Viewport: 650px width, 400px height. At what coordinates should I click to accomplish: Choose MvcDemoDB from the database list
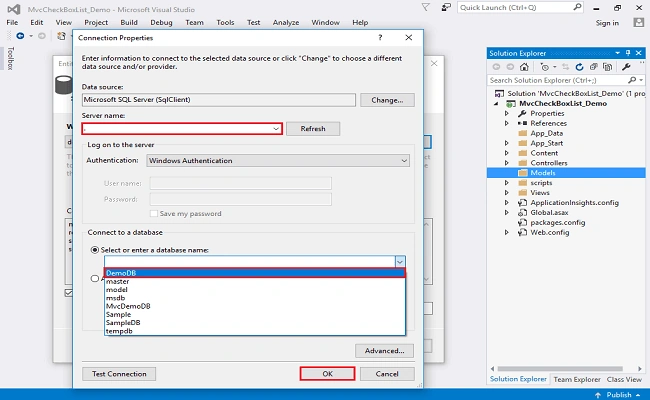coord(255,306)
